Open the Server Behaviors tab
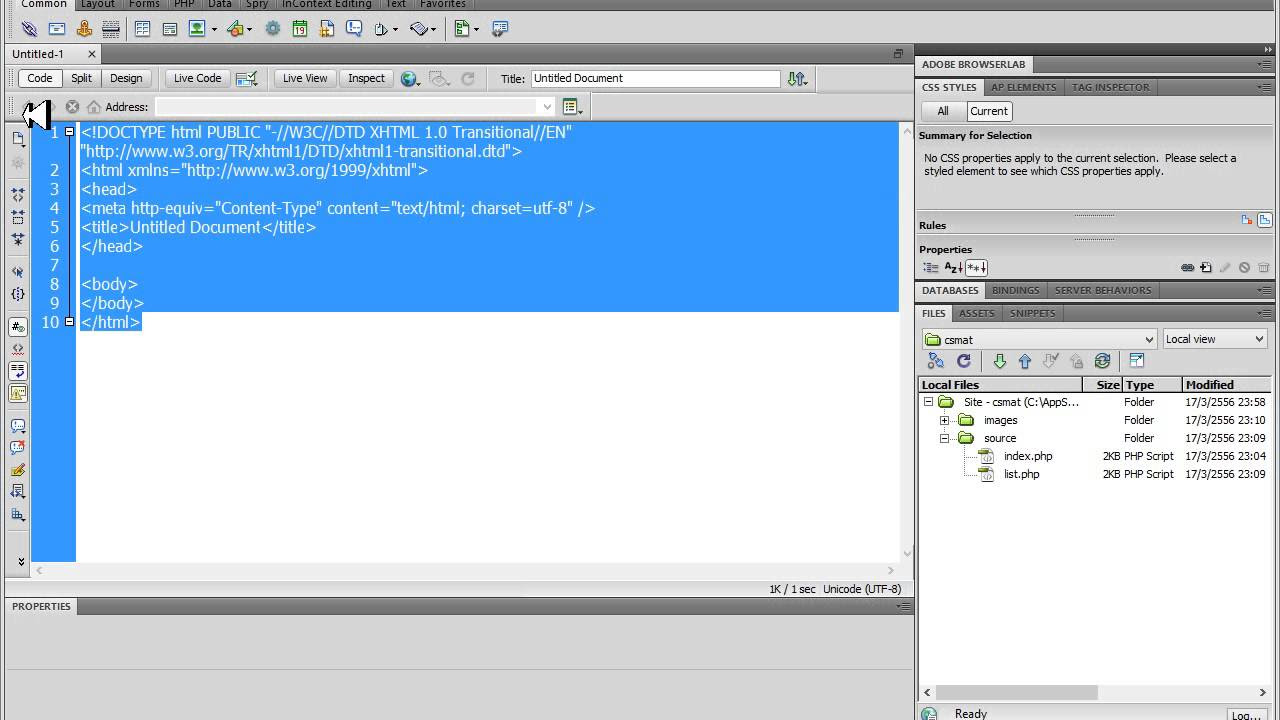 tap(1103, 290)
